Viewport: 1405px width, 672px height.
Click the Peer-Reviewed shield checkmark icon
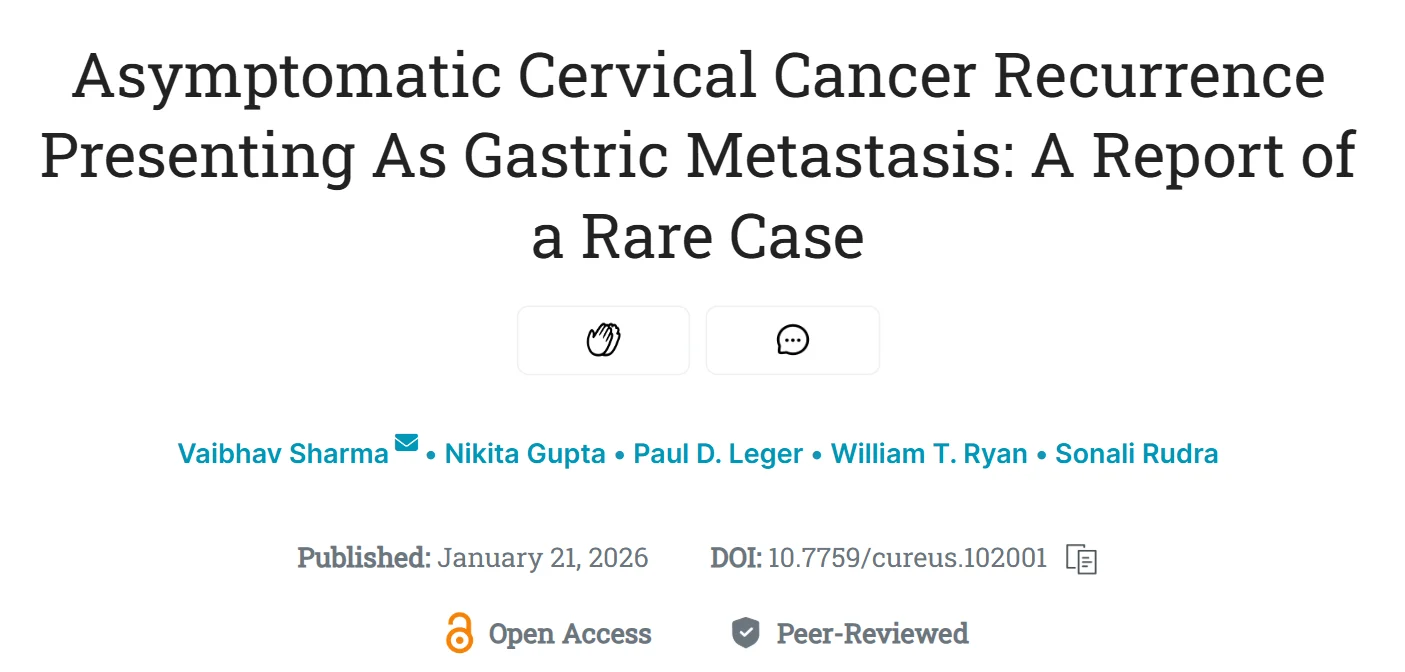[744, 632]
